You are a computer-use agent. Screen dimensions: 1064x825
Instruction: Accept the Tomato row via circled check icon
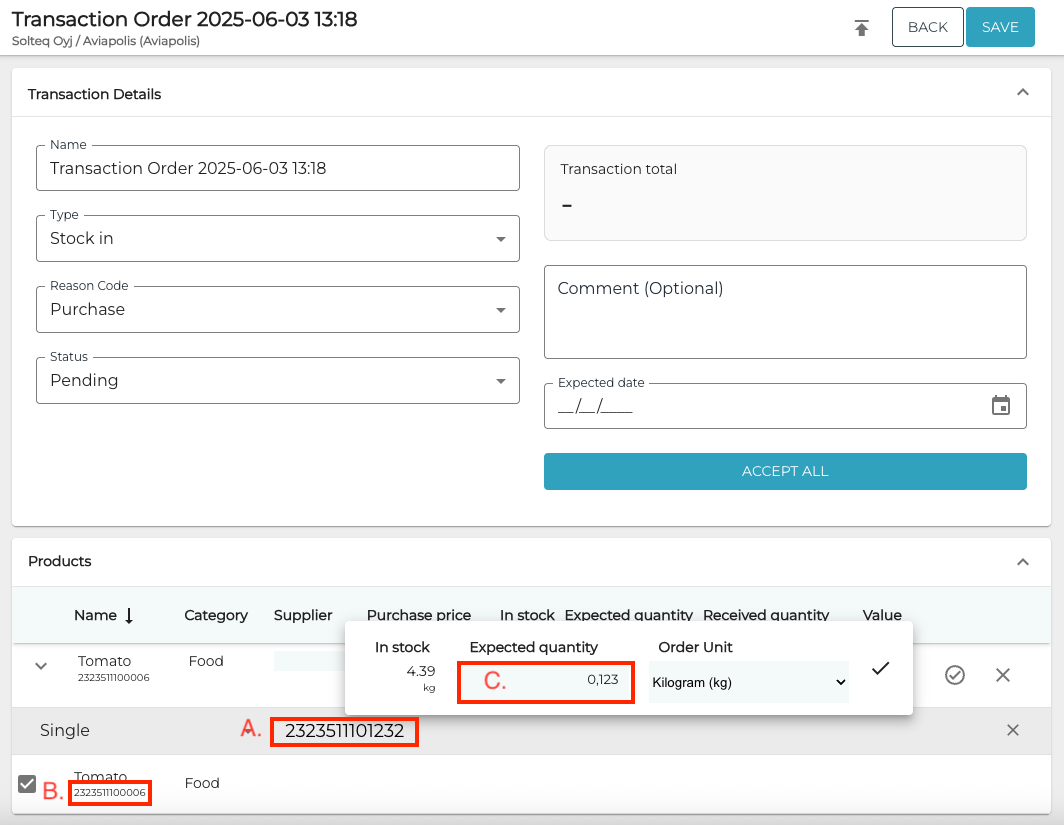click(954, 675)
